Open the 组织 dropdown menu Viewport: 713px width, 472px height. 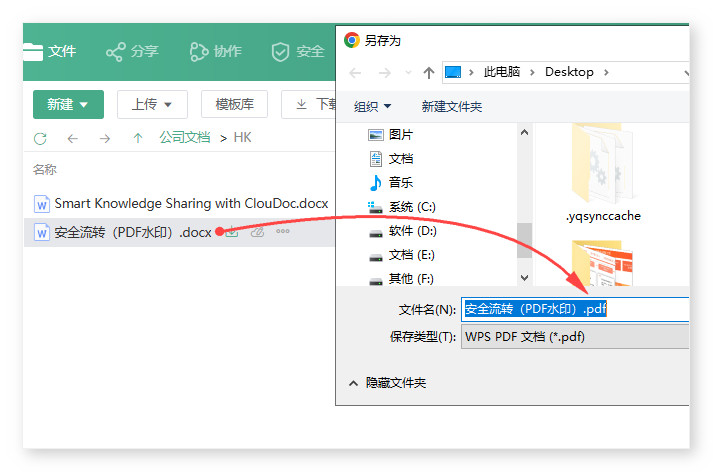tap(372, 106)
